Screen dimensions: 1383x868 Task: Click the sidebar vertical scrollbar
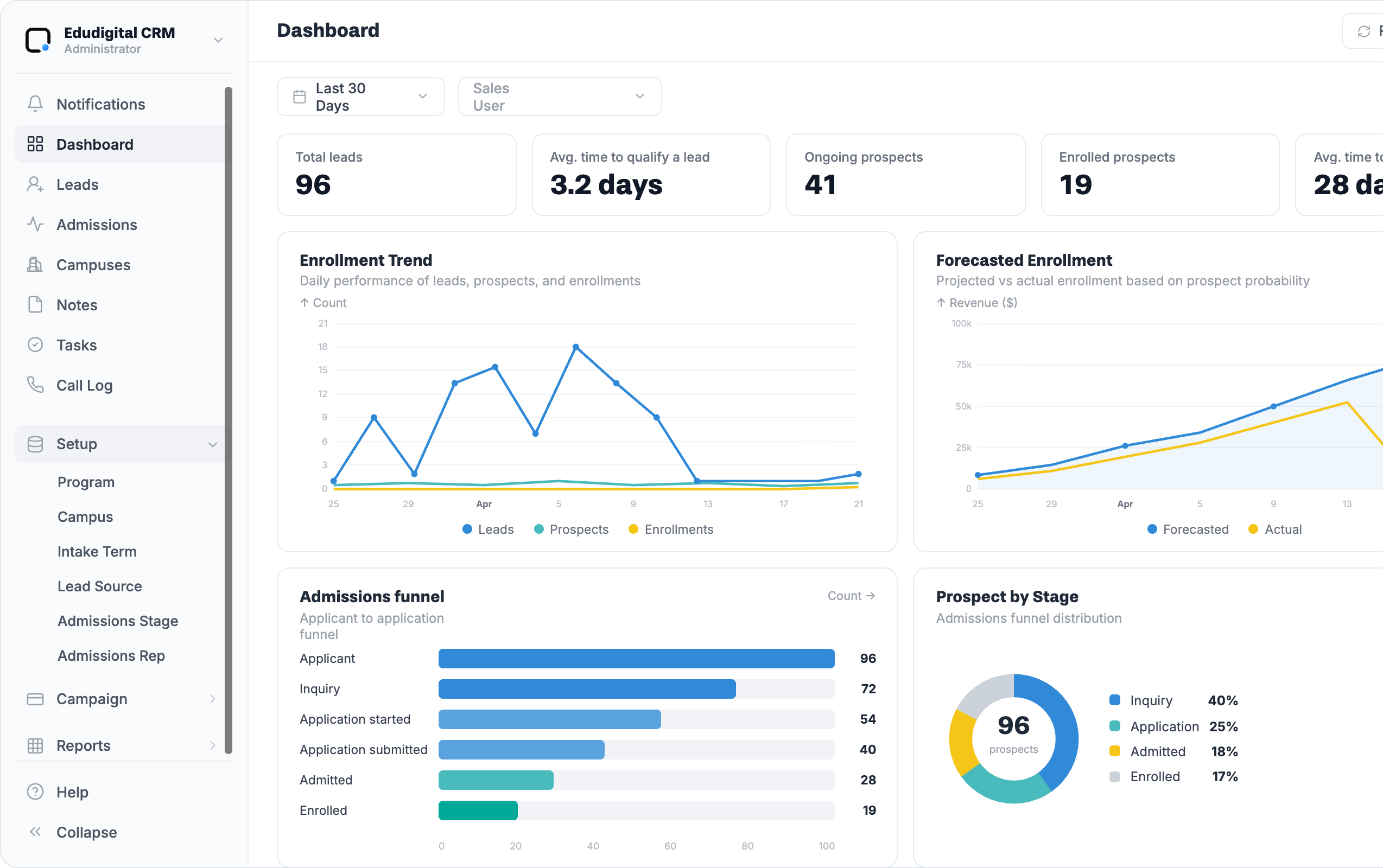[228, 420]
